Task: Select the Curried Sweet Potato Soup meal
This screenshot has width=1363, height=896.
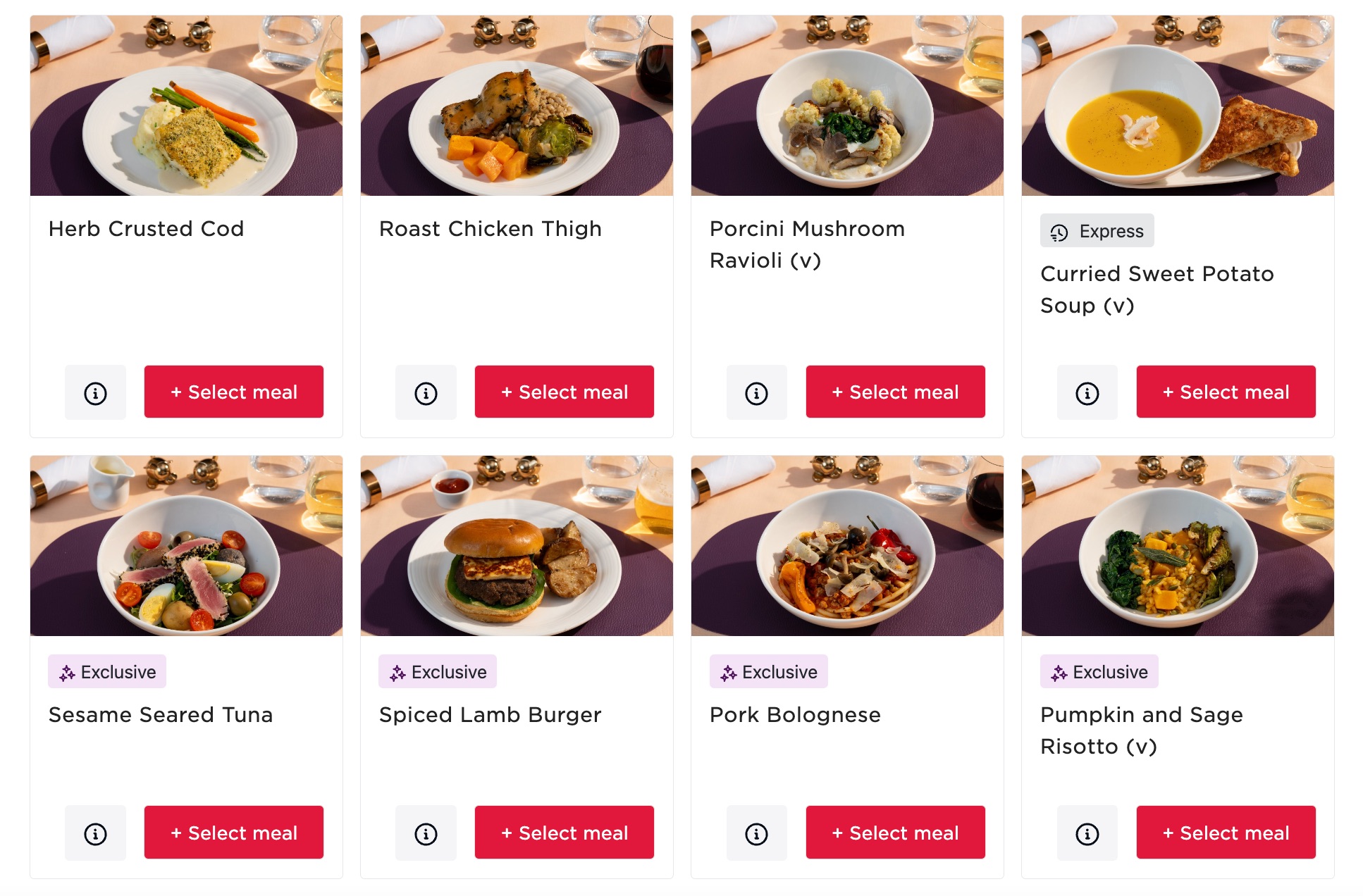Action: point(1226,392)
